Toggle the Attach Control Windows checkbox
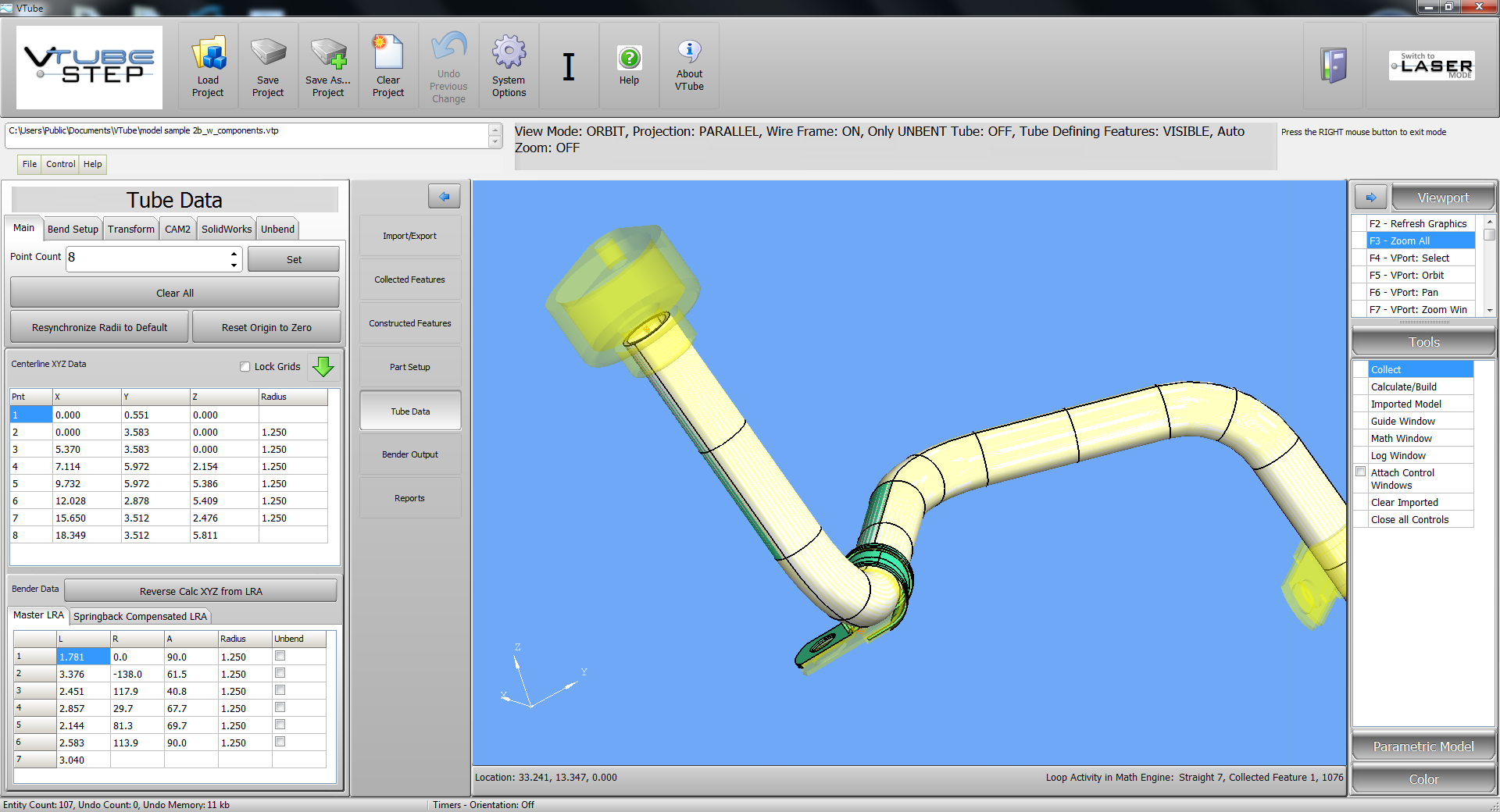This screenshot has width=1500, height=812. (x=1361, y=472)
